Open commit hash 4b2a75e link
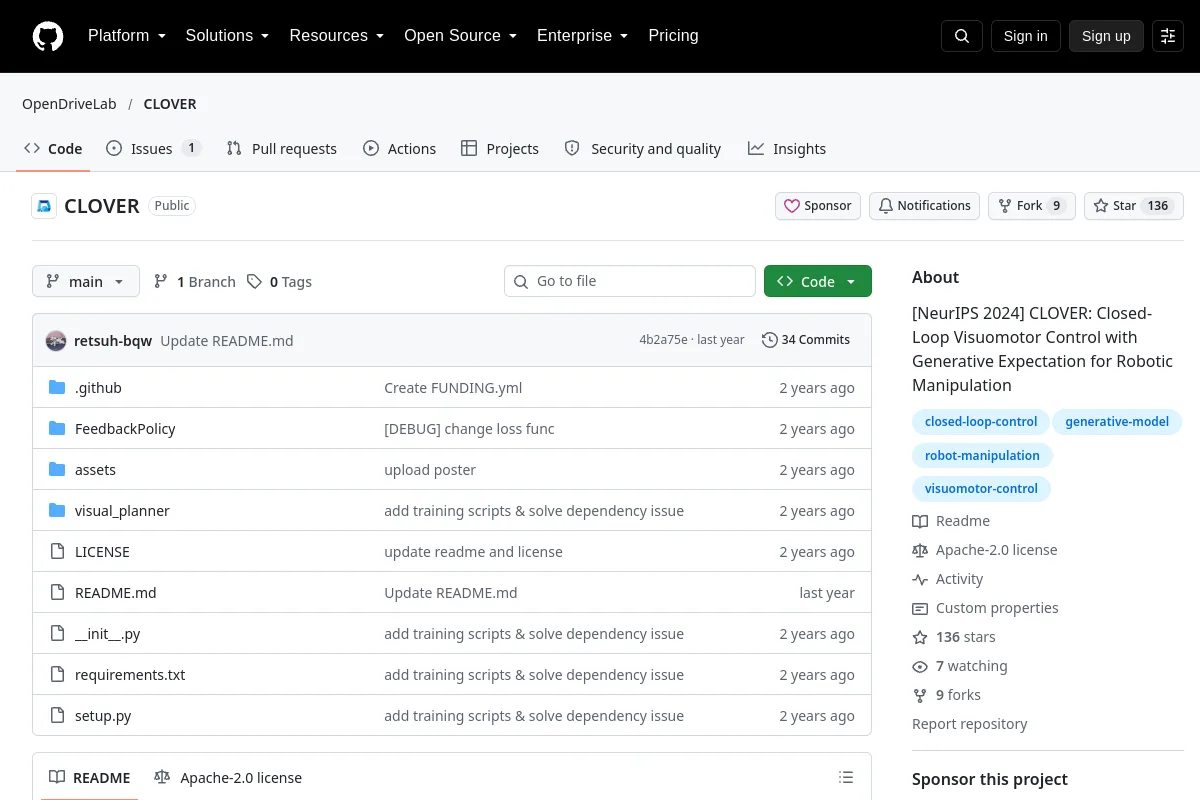This screenshot has width=1200, height=800. pos(663,340)
